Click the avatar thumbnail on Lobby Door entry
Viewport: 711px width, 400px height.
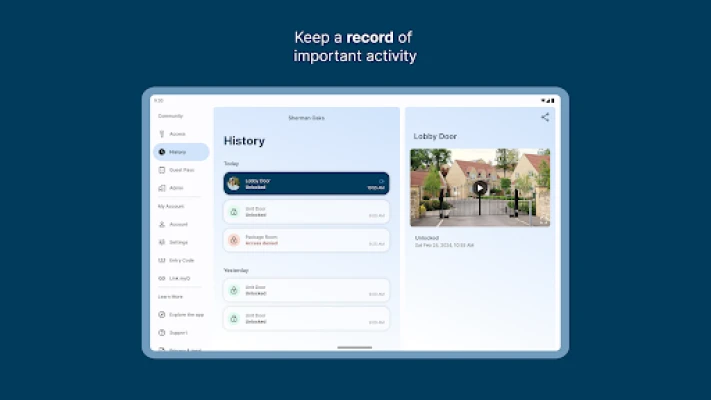point(234,183)
